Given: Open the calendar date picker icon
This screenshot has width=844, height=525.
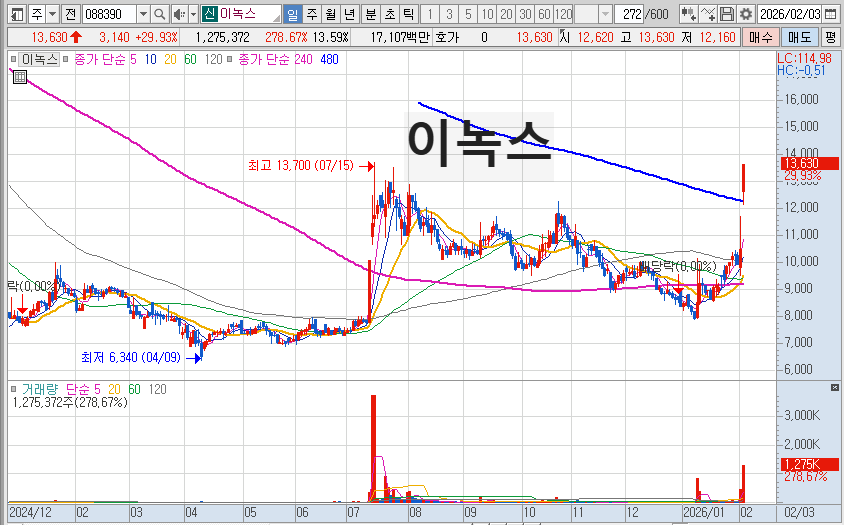Looking at the screenshot, I should point(831,14).
